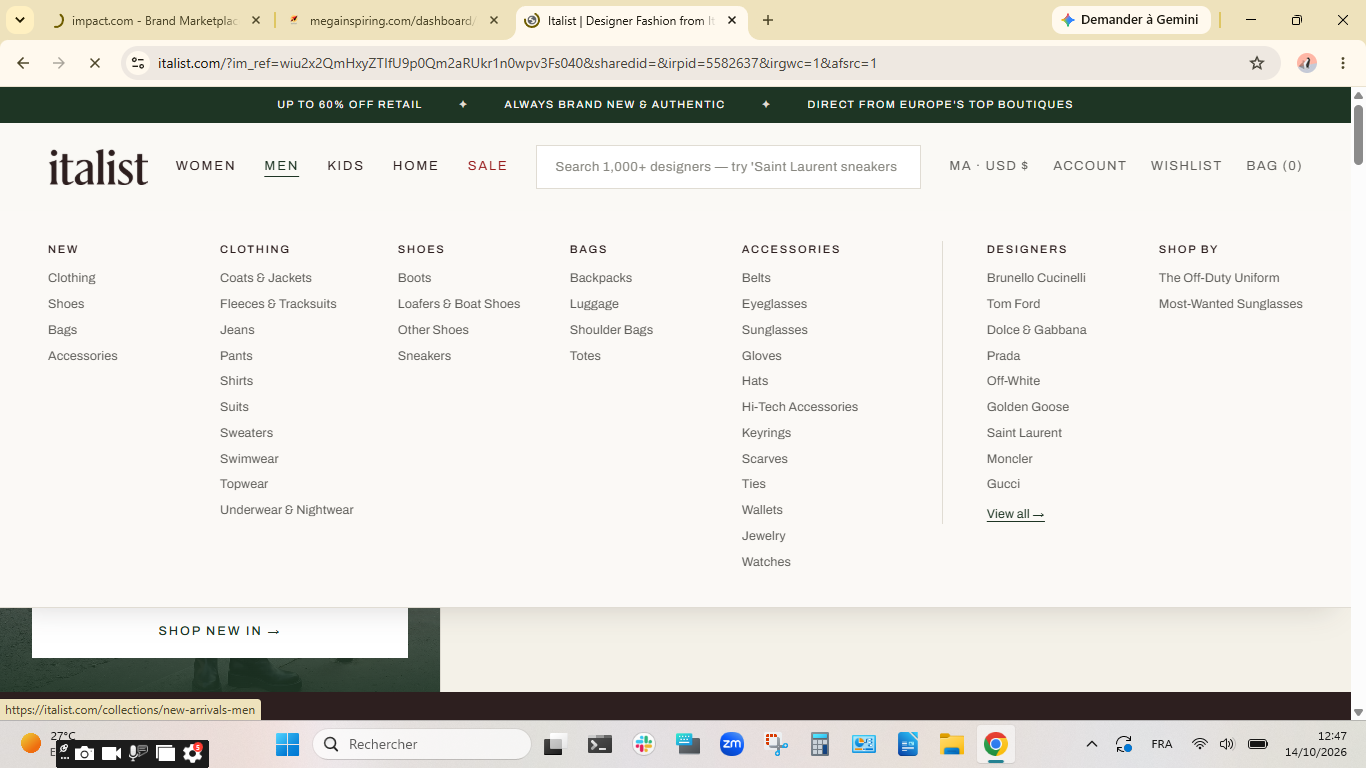Expand the tab search dropdown arrow

19,20
